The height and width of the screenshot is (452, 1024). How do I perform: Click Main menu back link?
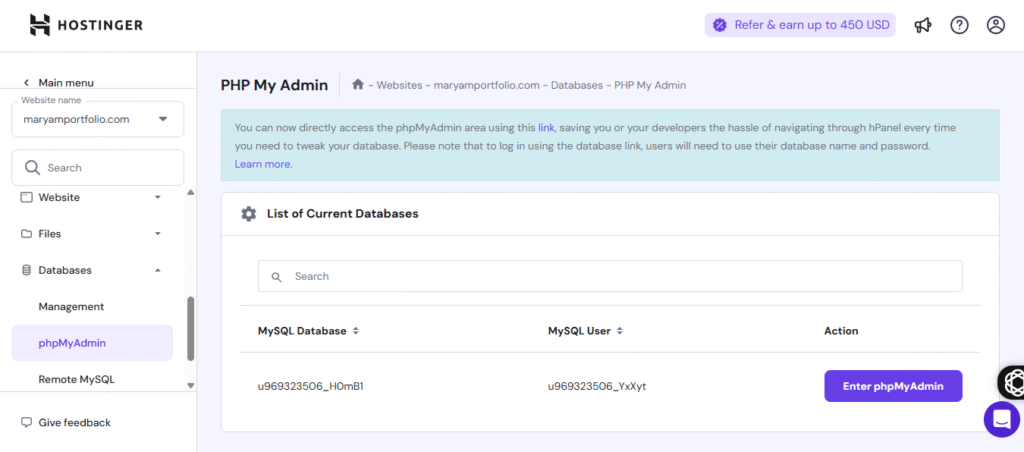tap(66, 83)
